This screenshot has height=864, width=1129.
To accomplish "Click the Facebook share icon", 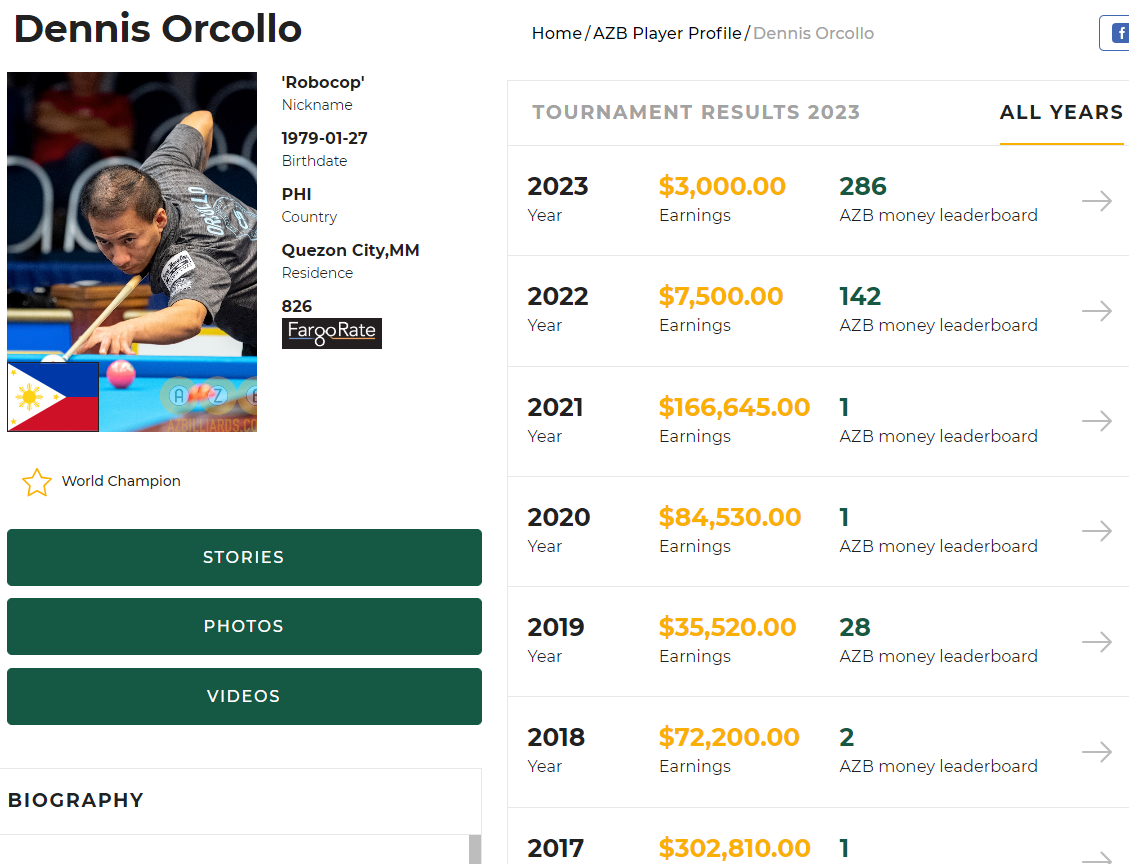I will (x=1116, y=33).
